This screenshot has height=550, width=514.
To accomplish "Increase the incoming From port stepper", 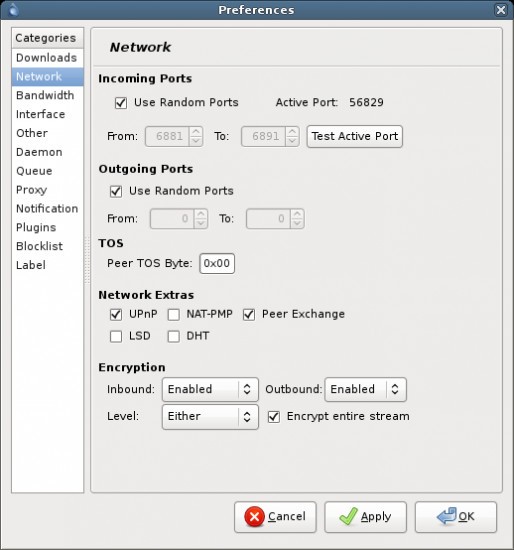I will pyautogui.click(x=196, y=132).
